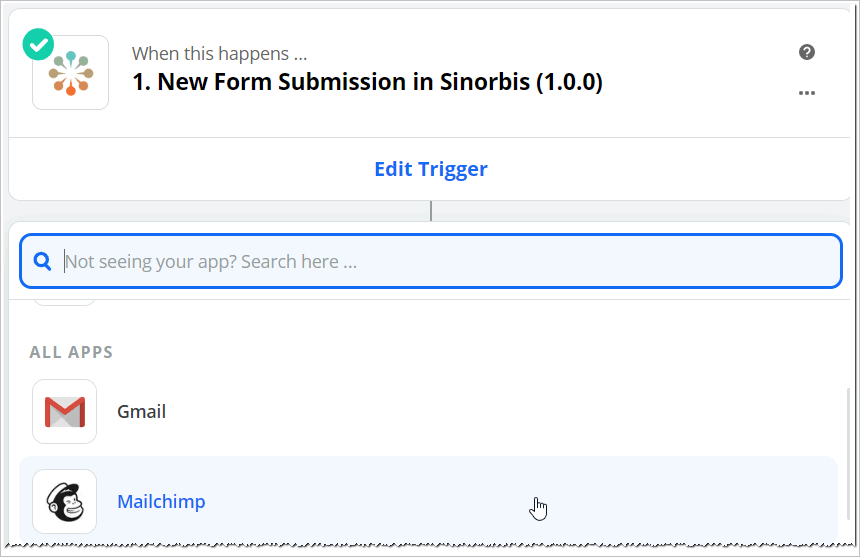The height and width of the screenshot is (557, 860).
Task: Click the Gmail envelope icon
Action: click(65, 411)
